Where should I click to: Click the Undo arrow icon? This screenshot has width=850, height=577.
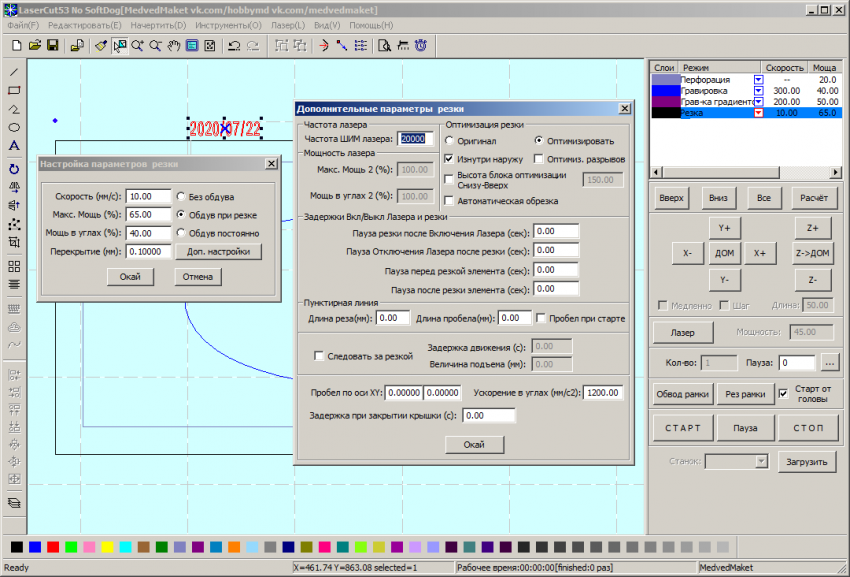tap(233, 45)
